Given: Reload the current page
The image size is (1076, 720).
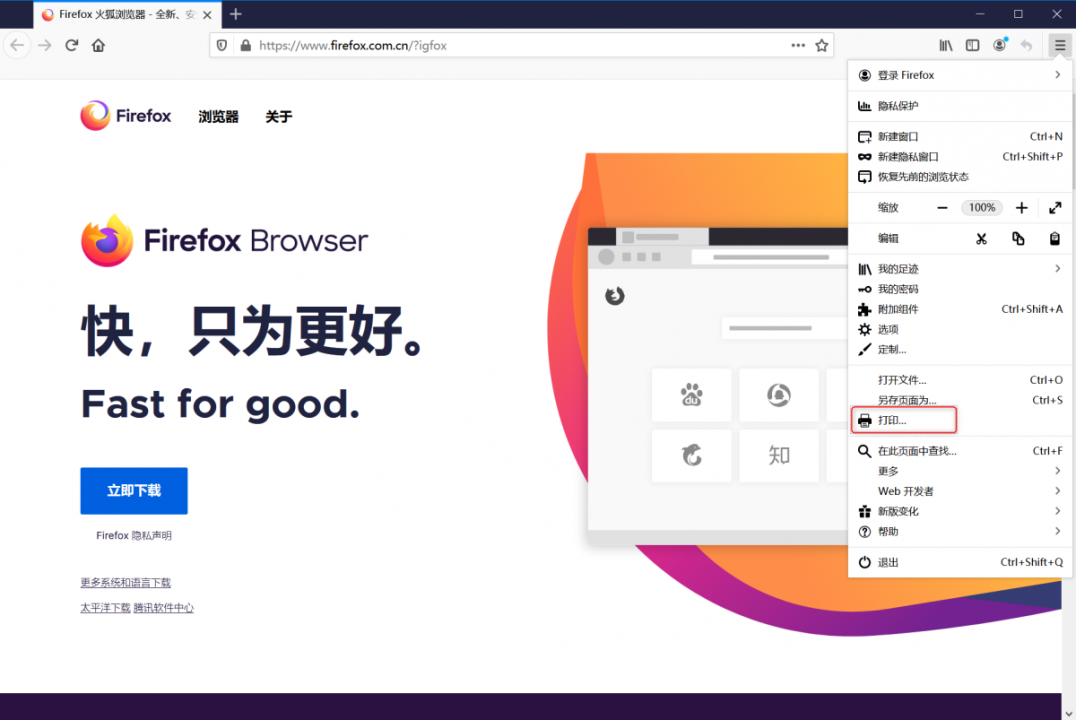Looking at the screenshot, I should pos(71,45).
